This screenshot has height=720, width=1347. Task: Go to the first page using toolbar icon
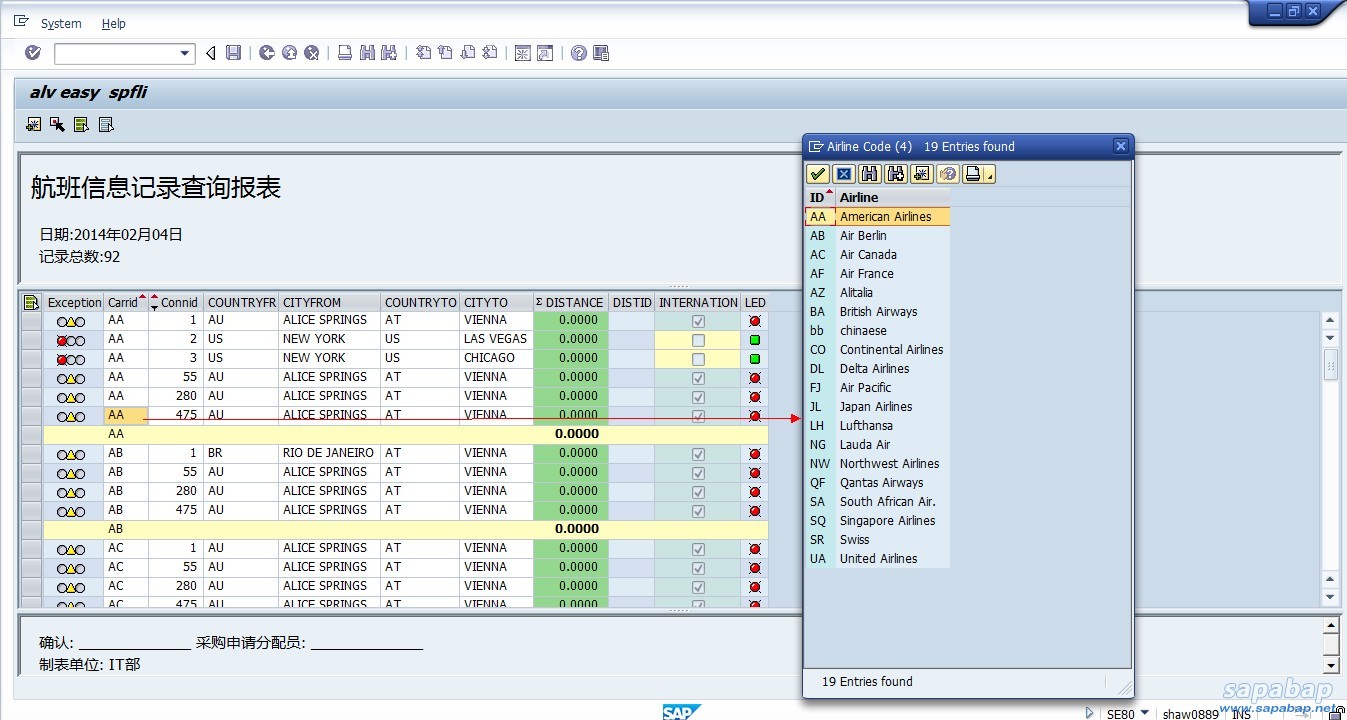(424, 53)
